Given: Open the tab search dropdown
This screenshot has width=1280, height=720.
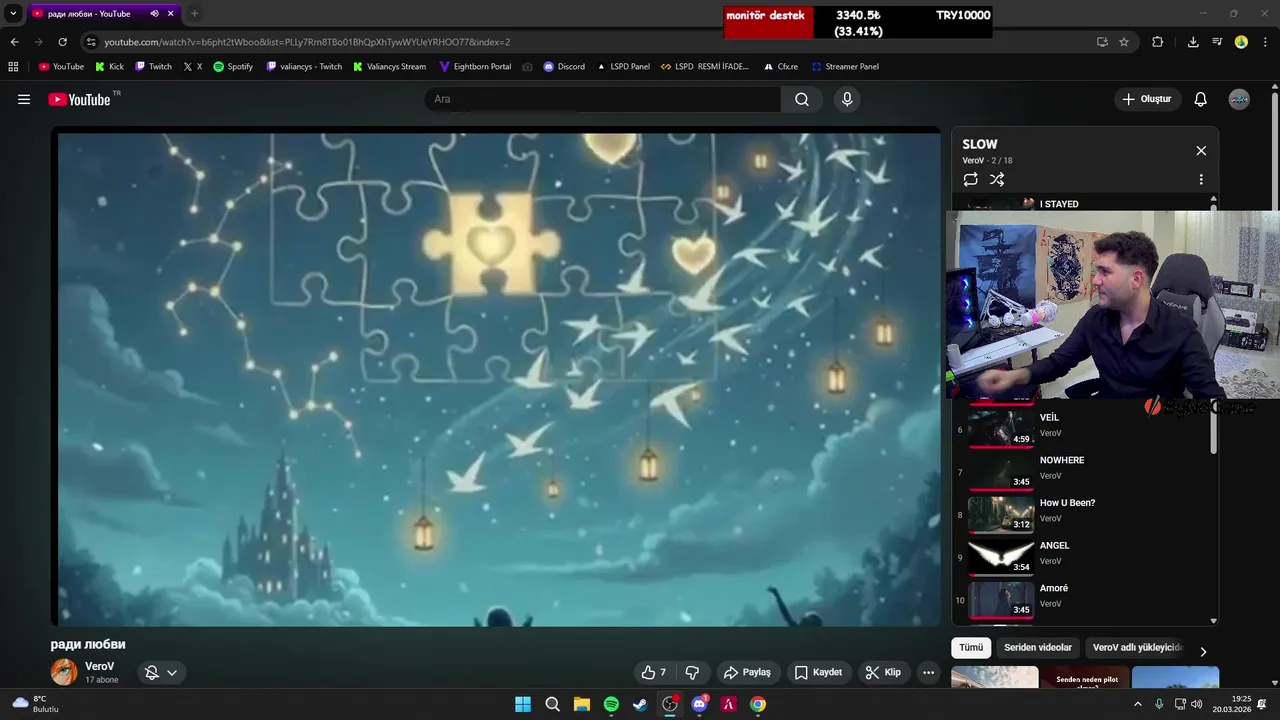Looking at the screenshot, I should point(13,14).
